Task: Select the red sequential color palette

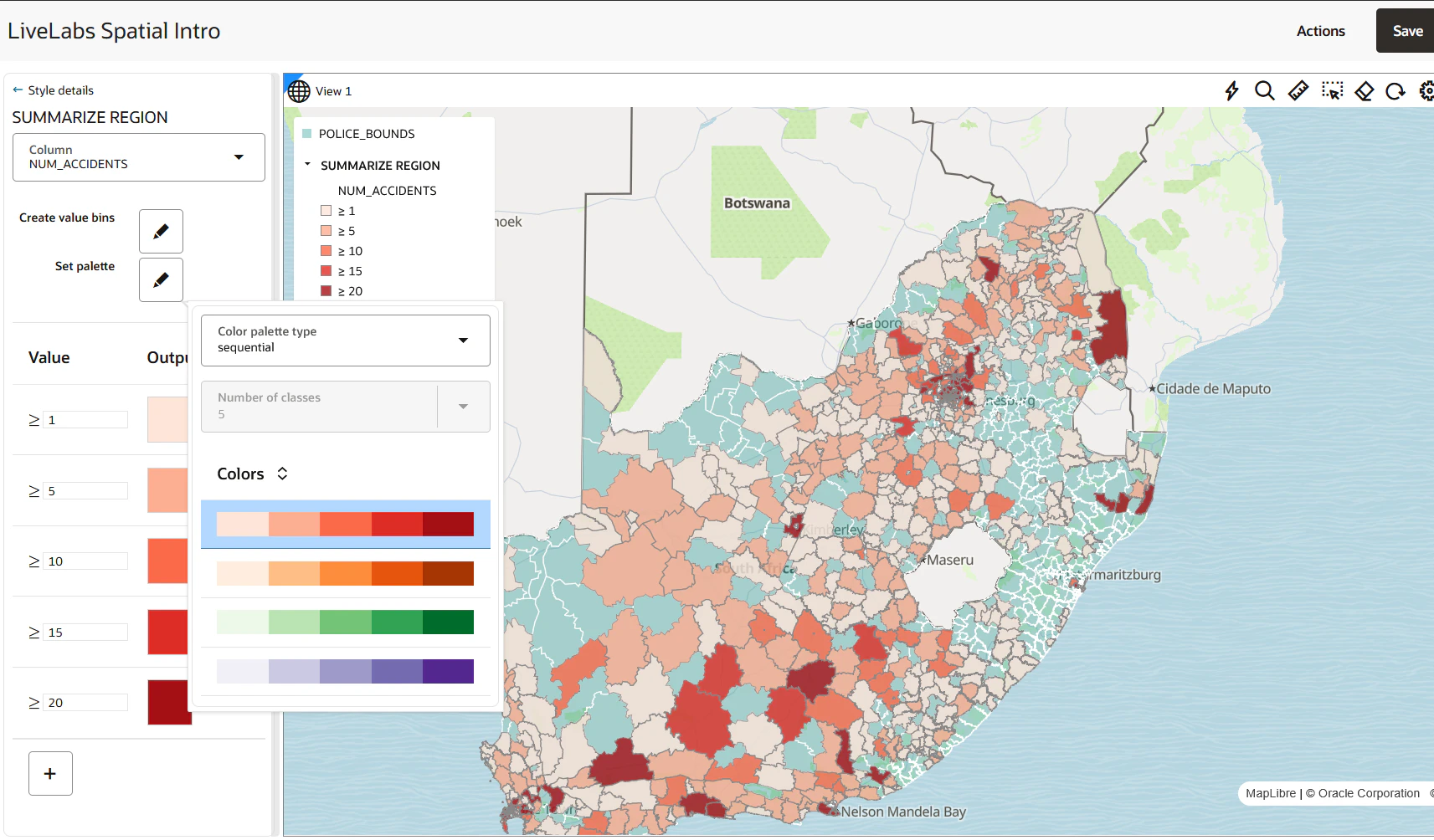Action: [346, 525]
